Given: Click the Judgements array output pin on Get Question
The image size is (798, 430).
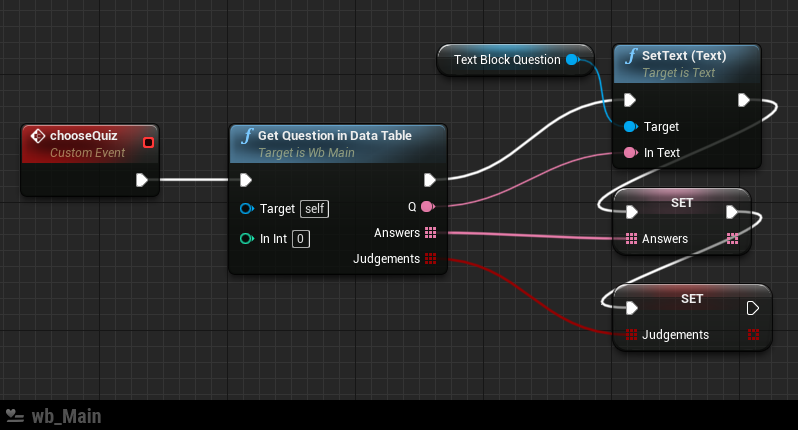Looking at the screenshot, I should coord(431,259).
